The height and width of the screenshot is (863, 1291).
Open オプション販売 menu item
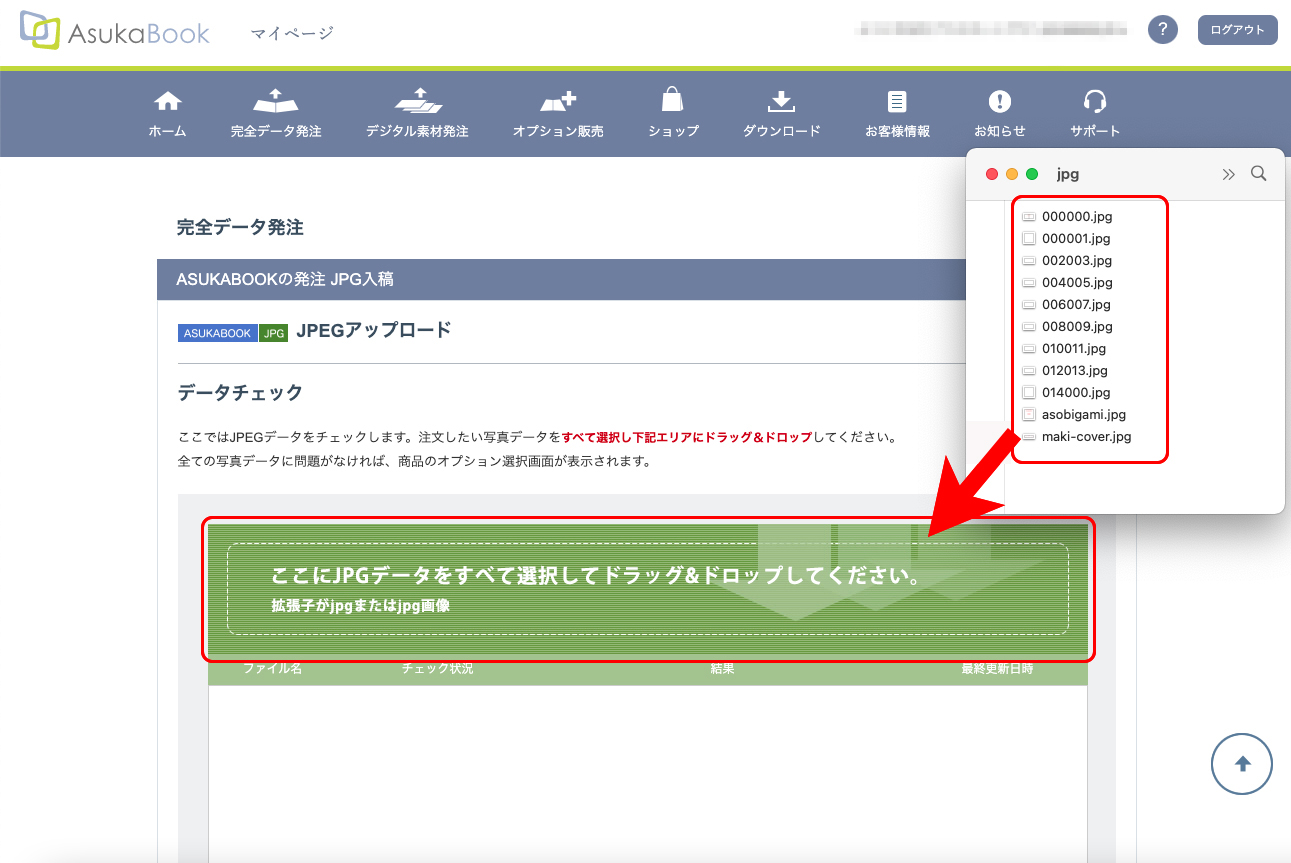558,114
